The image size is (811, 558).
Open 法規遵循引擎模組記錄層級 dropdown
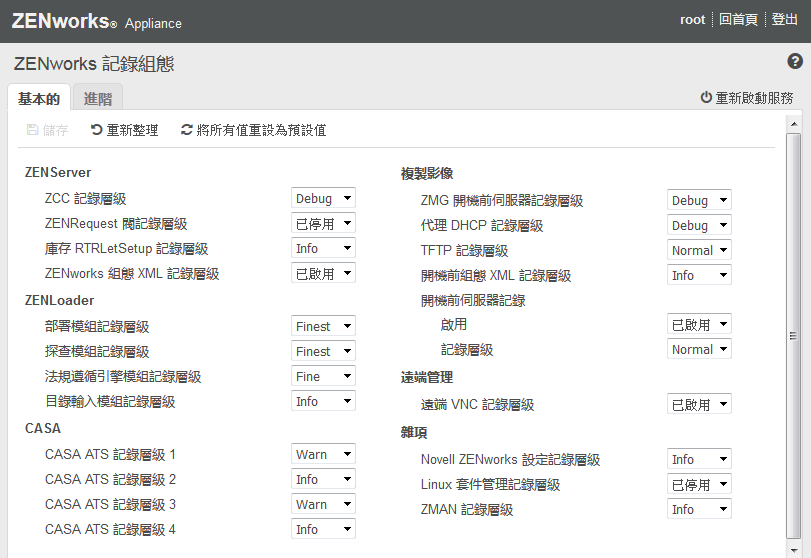click(323, 376)
